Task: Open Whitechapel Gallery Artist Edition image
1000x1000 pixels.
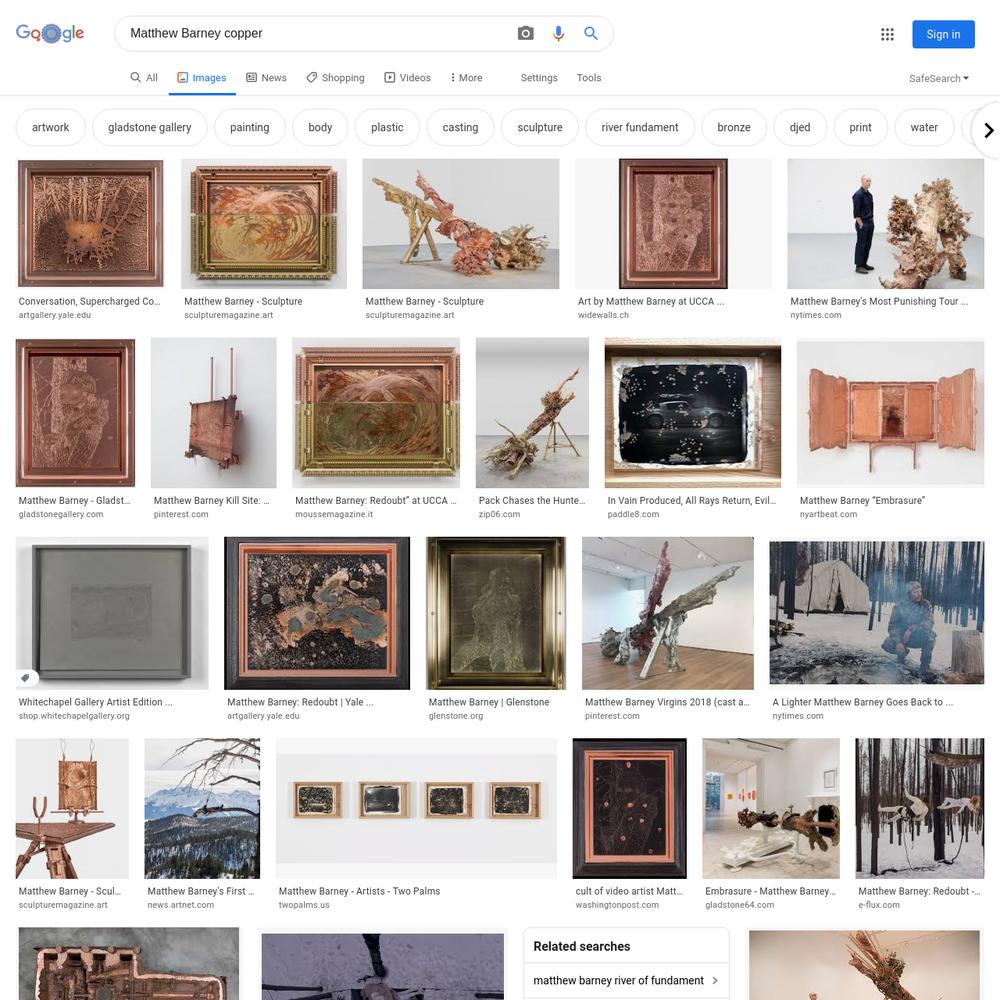Action: [x=112, y=613]
